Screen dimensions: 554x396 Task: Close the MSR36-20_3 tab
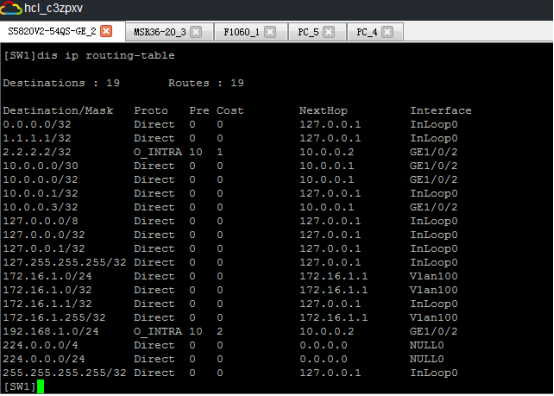tap(196, 32)
